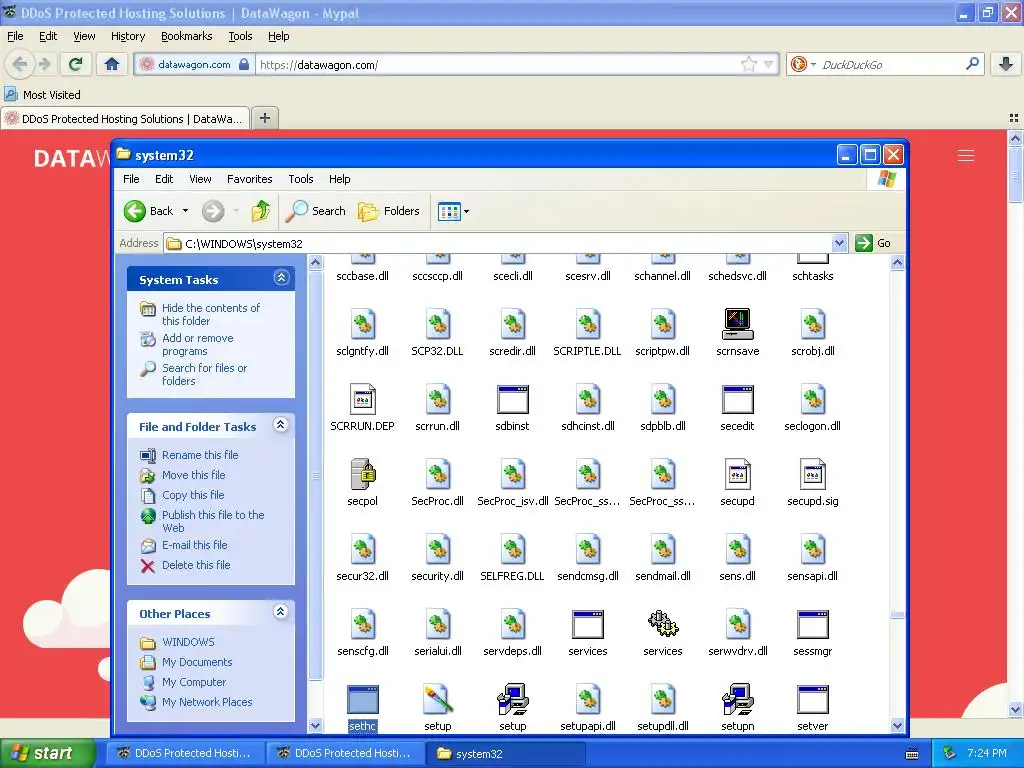Select the secupd.sig file icon
Screen dimensions: 1024x768
(812, 474)
